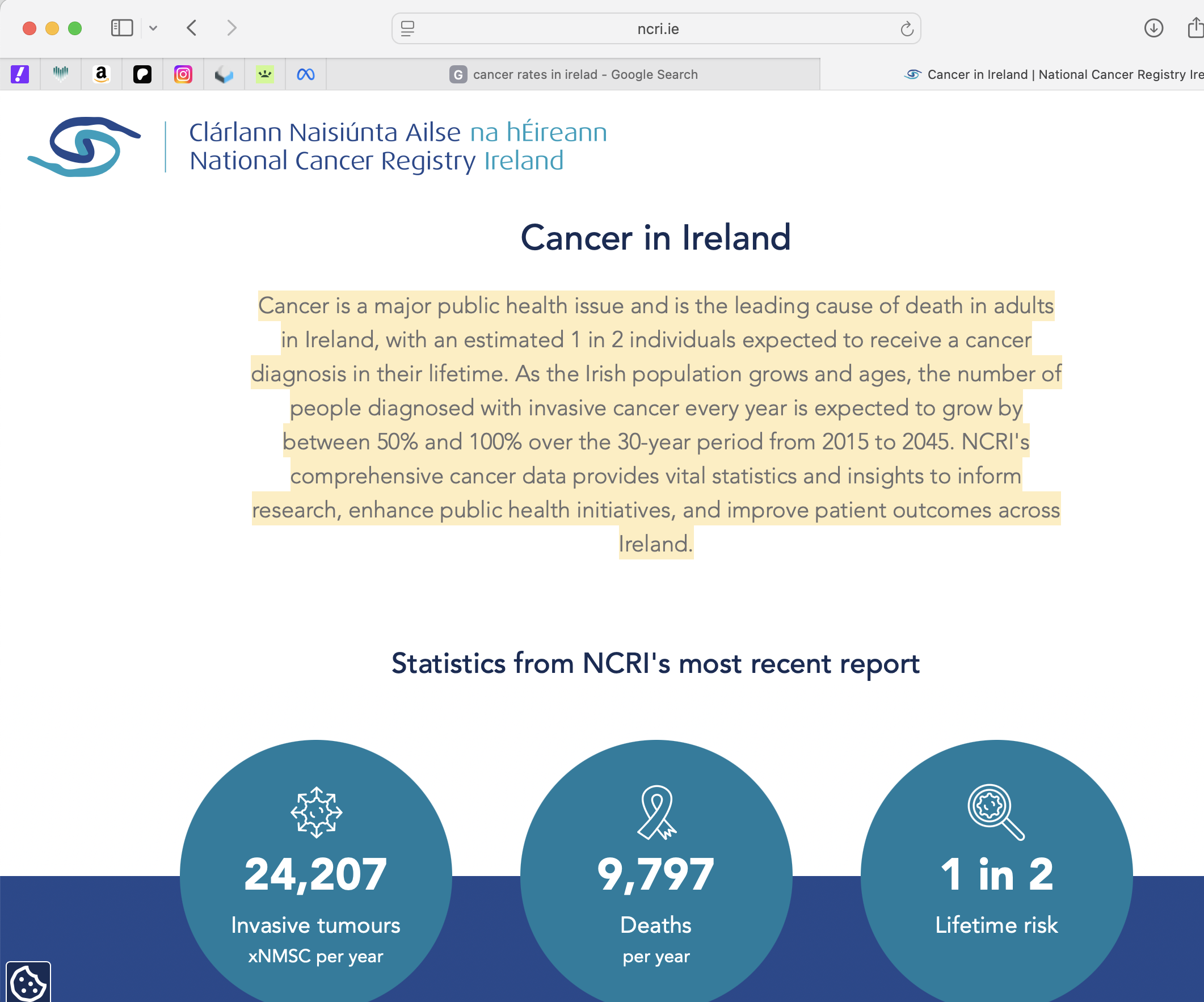Click the reader/page menu icon in address bar
Image resolution: width=1204 pixels, height=1002 pixels.
coord(407,29)
